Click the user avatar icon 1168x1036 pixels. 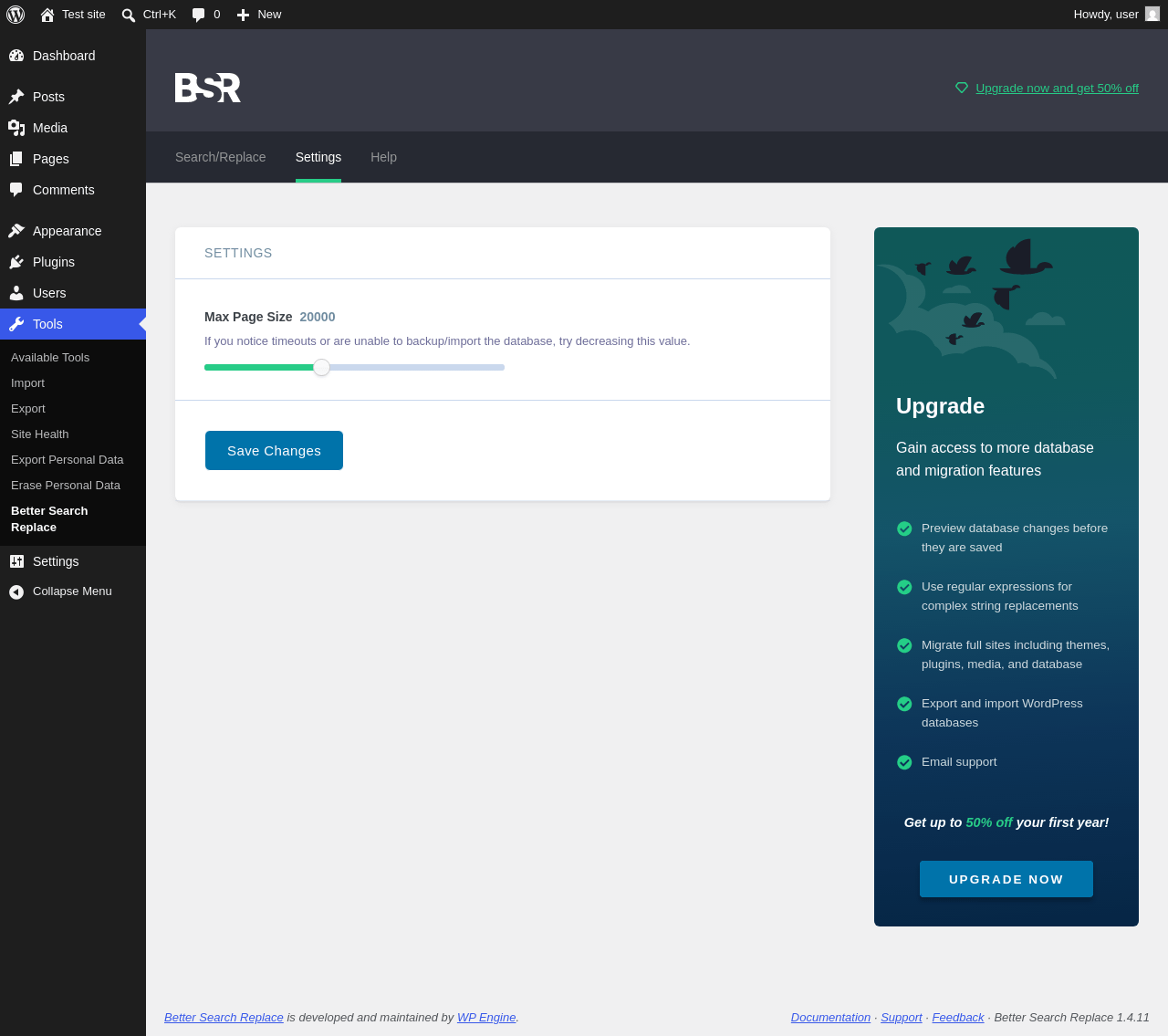[1152, 14]
